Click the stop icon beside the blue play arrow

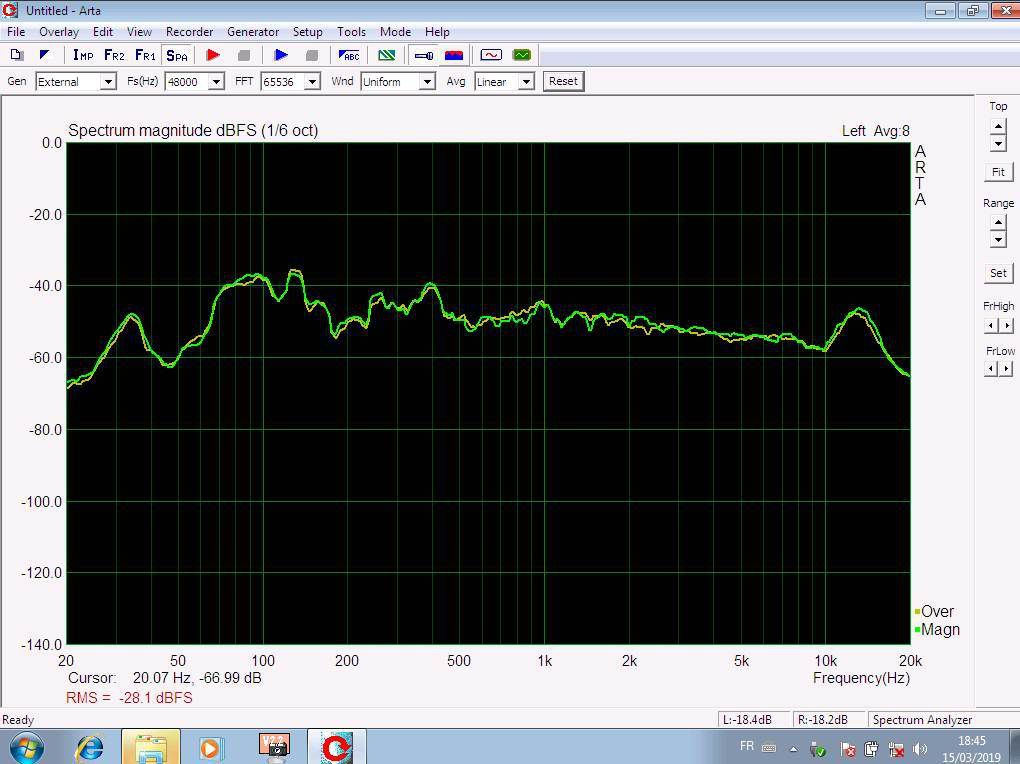tap(312, 55)
